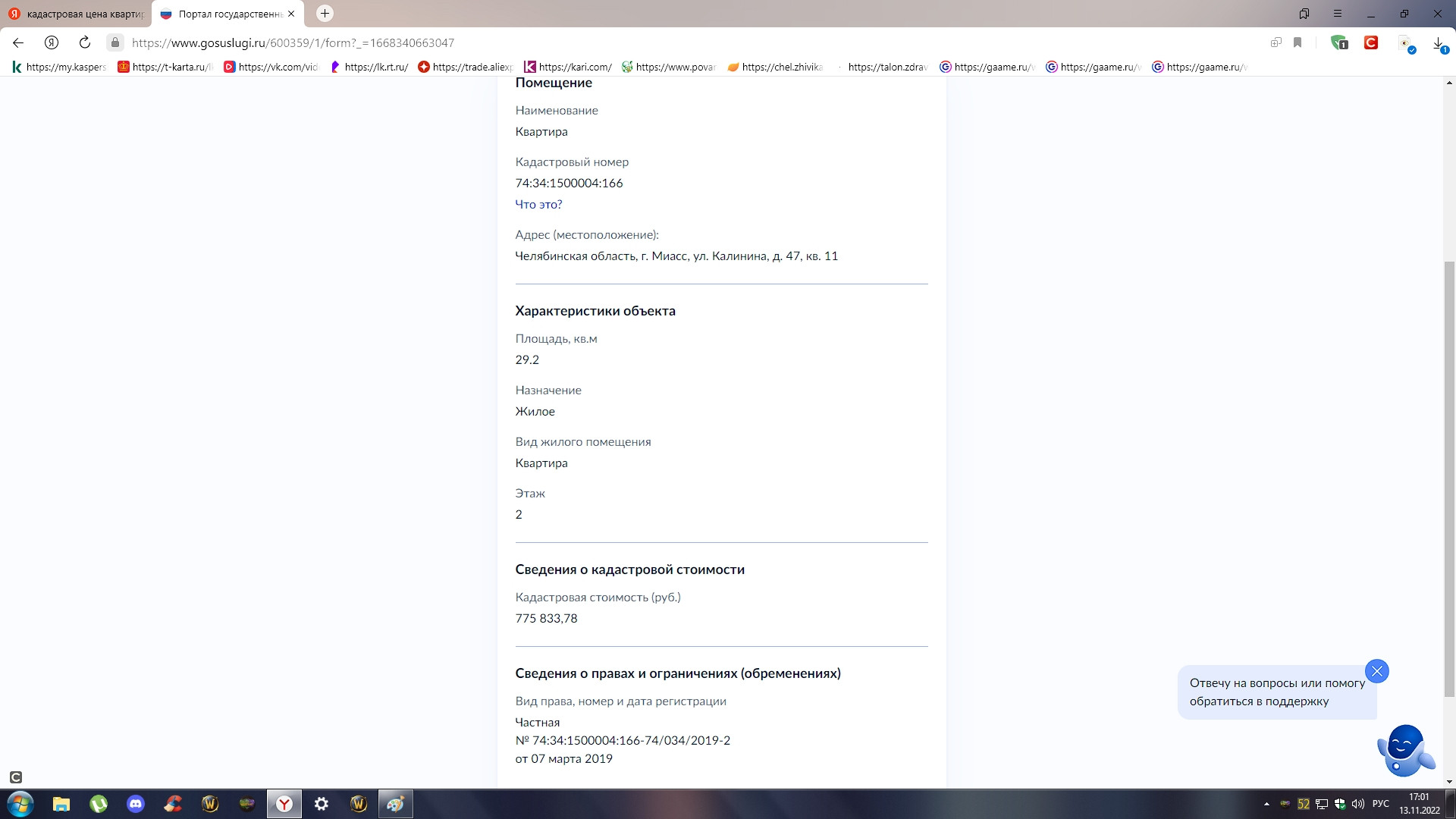Open a new browser tab
The height and width of the screenshot is (819, 1456).
(325, 14)
